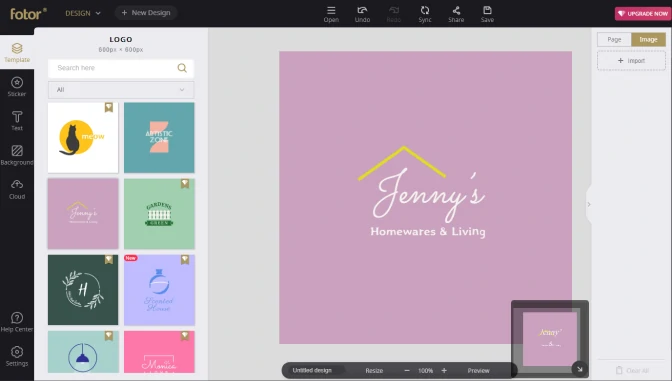Image resolution: width=672 pixels, height=381 pixels.
Task: Switch to the Image tab
Action: point(648,39)
